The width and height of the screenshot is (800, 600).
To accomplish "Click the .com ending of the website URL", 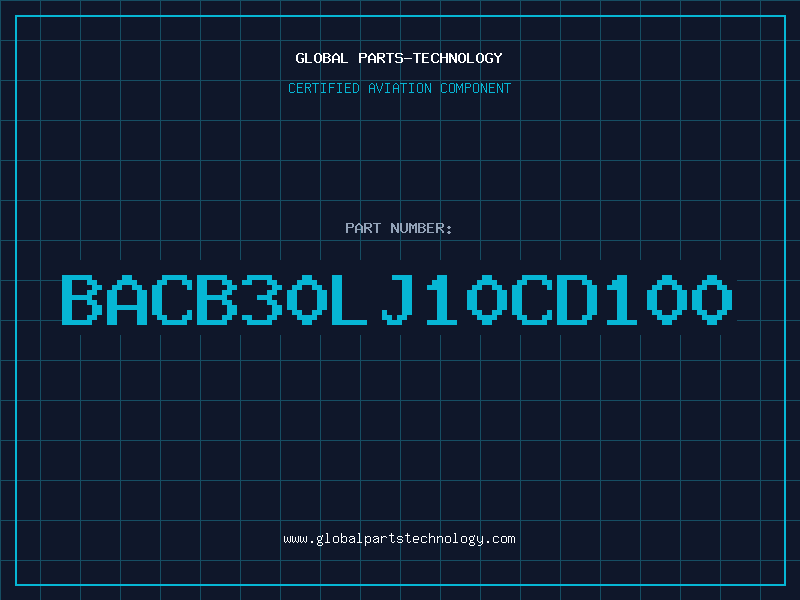I will pos(499,539).
